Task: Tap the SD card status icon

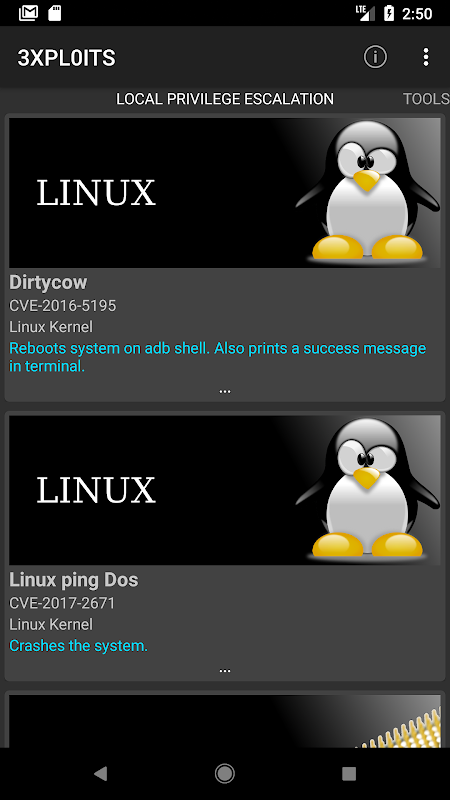Action: tap(55, 13)
